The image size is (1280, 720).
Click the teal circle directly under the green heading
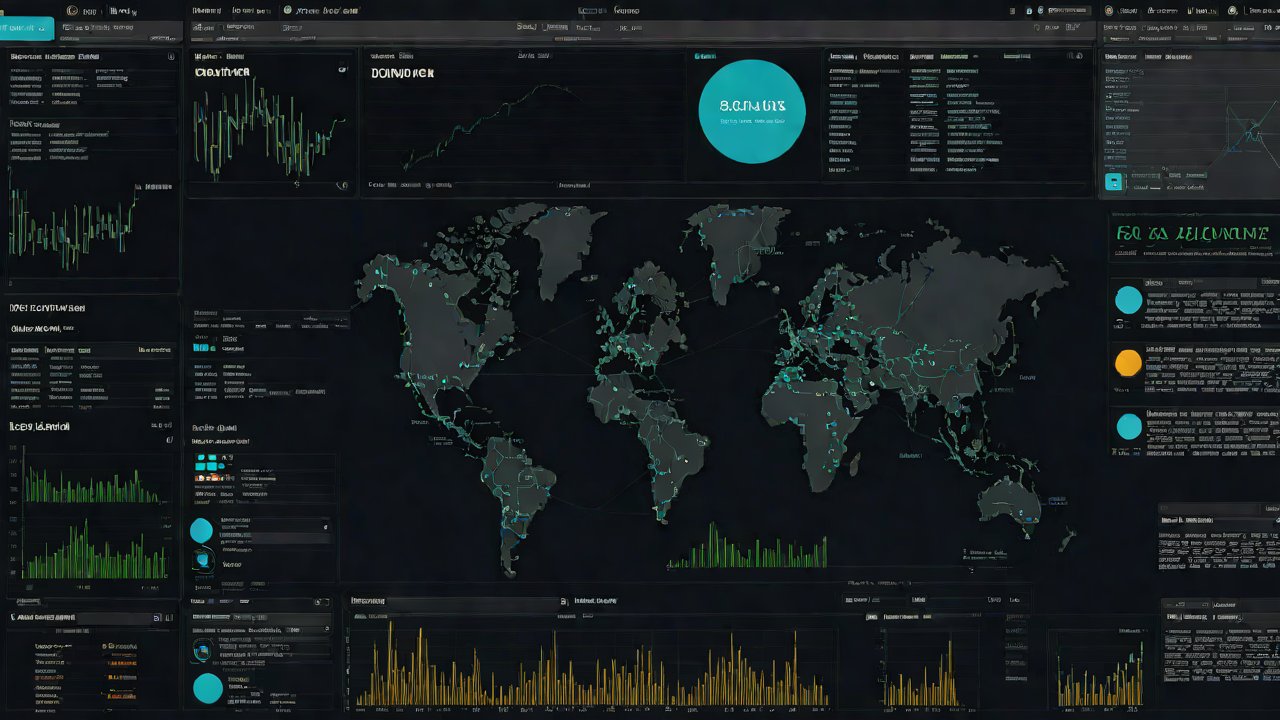[x=1128, y=300]
